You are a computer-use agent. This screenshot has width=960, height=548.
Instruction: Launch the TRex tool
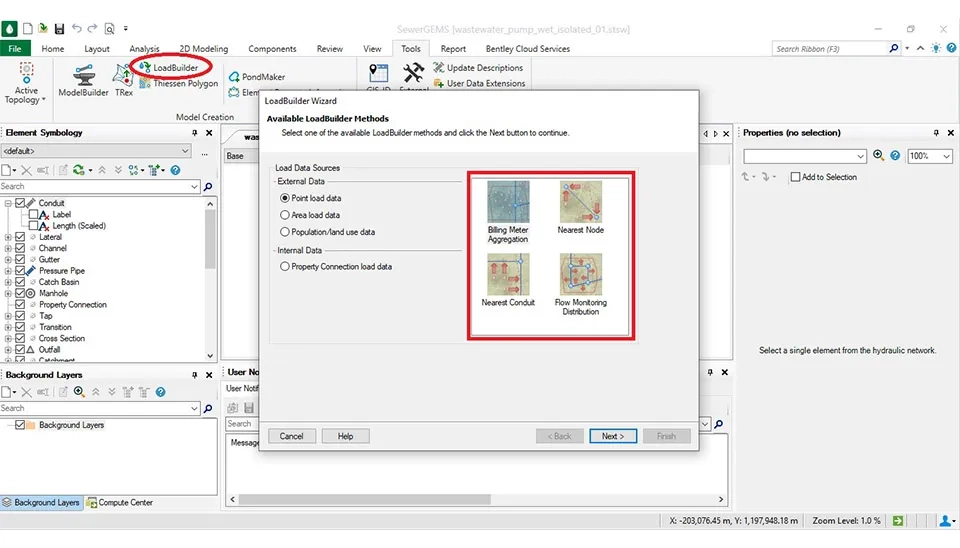coord(123,78)
